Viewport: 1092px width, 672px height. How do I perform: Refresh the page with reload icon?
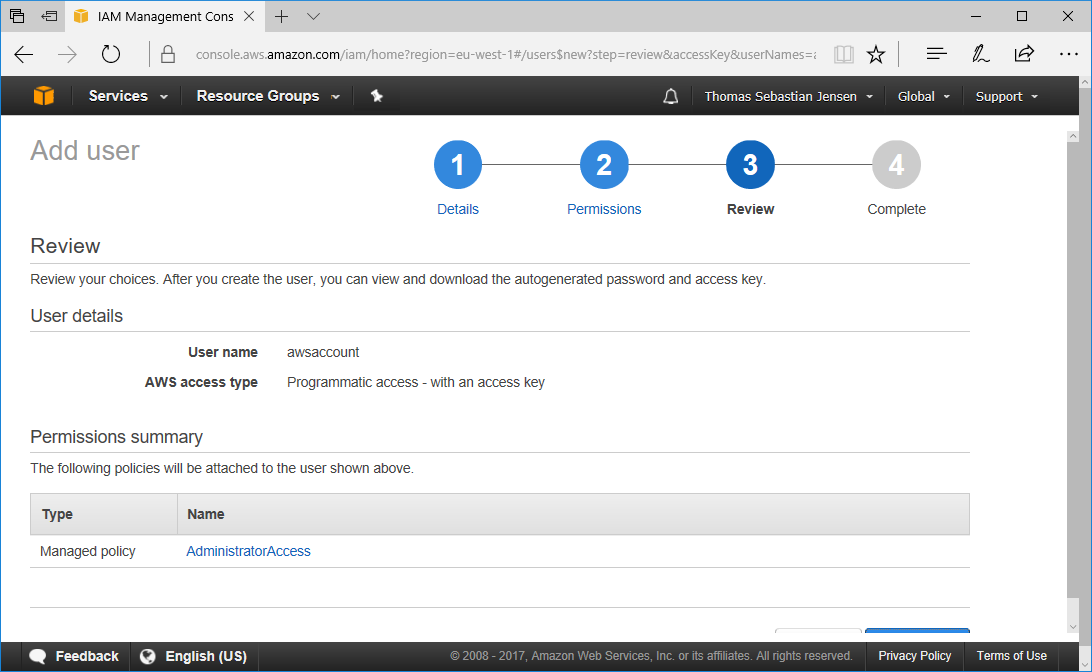(111, 55)
